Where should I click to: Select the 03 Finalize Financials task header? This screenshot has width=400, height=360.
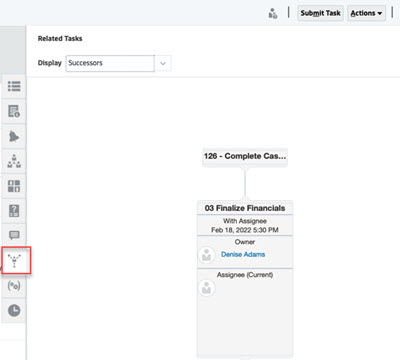pyautogui.click(x=245, y=208)
